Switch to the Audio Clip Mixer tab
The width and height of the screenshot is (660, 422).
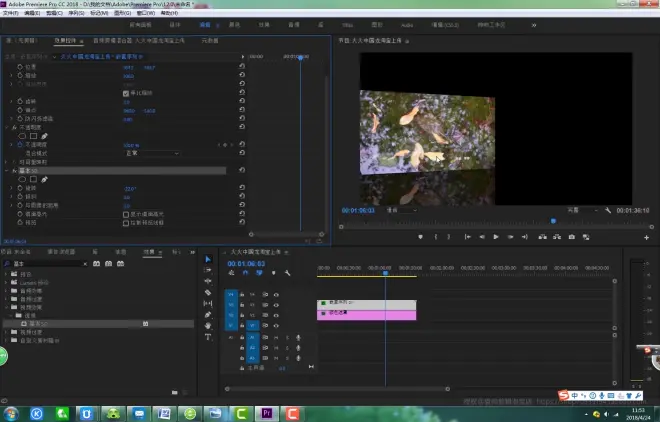(138, 40)
